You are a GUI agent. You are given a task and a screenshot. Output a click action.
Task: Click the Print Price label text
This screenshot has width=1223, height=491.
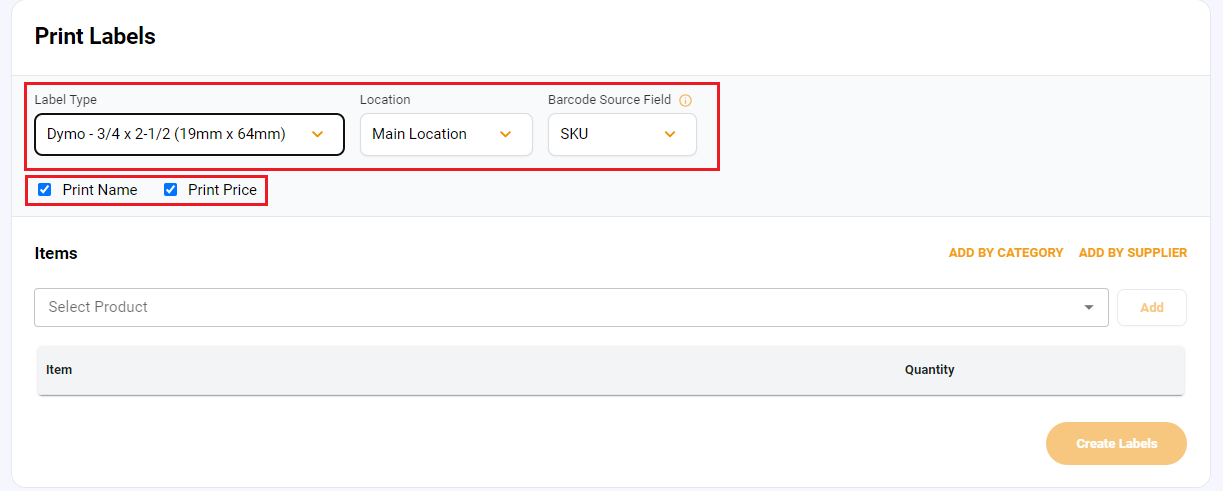click(x=222, y=190)
